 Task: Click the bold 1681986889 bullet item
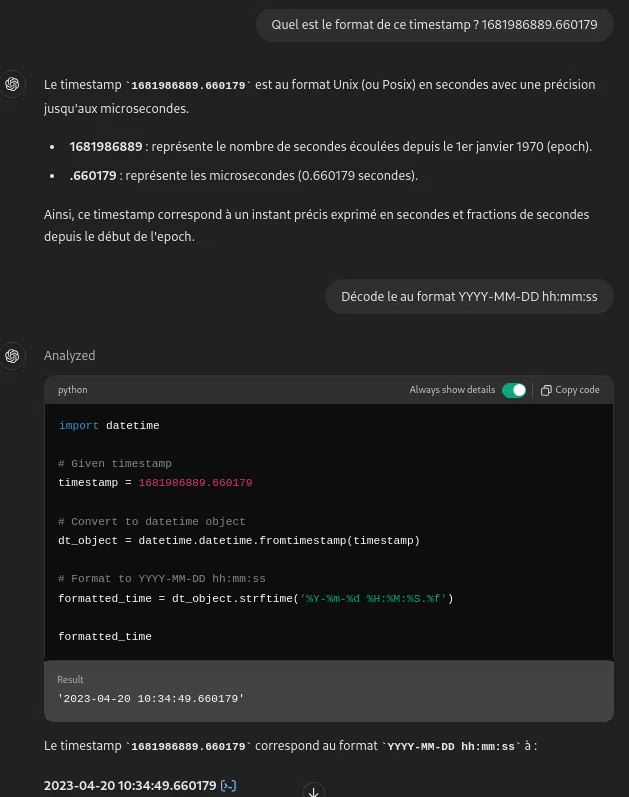[105, 147]
